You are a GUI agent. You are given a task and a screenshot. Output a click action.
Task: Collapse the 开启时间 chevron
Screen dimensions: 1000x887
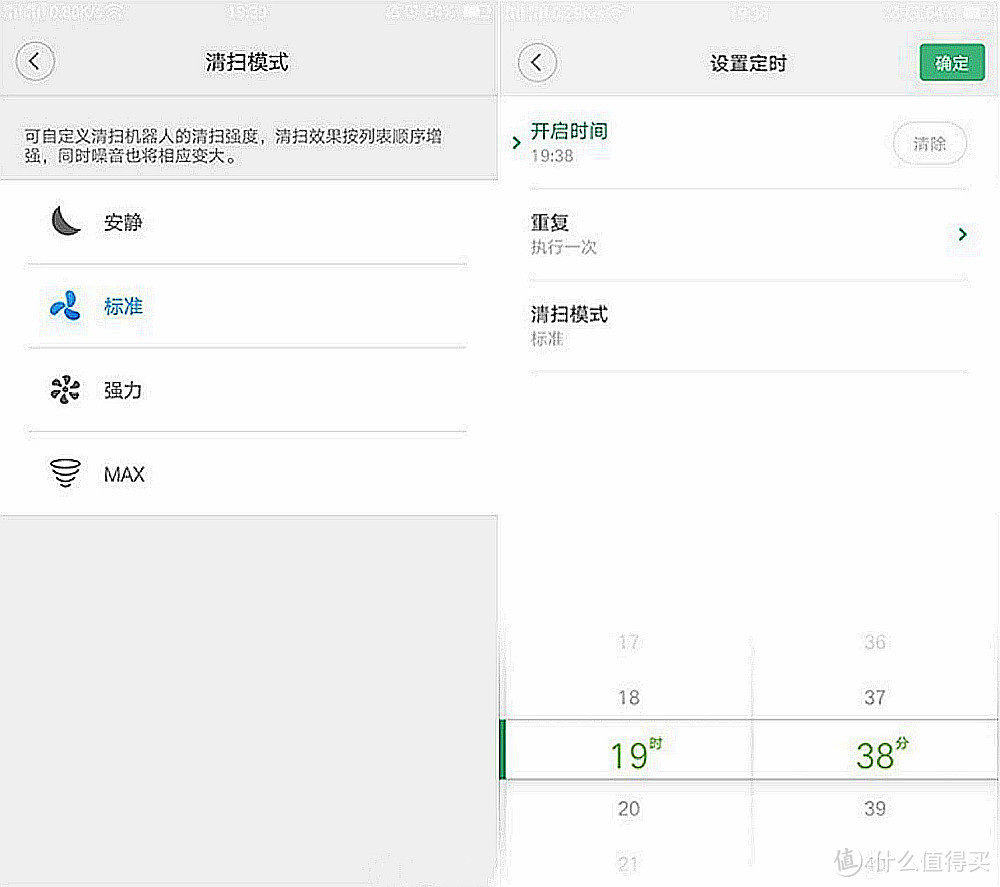click(516, 143)
